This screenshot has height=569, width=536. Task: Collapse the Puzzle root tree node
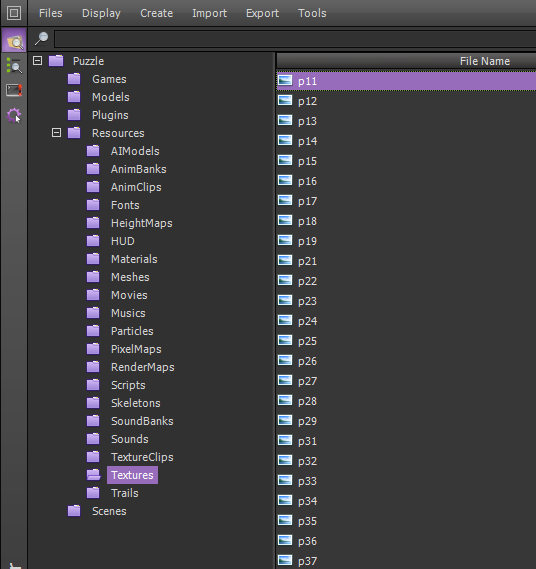(x=37, y=60)
